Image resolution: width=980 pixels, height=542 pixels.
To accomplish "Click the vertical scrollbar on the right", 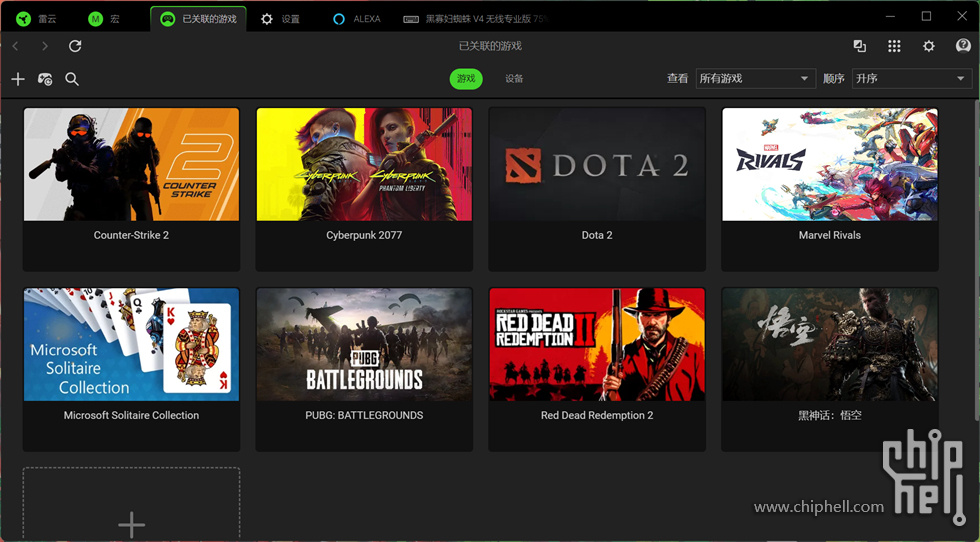I will pyautogui.click(x=976, y=259).
